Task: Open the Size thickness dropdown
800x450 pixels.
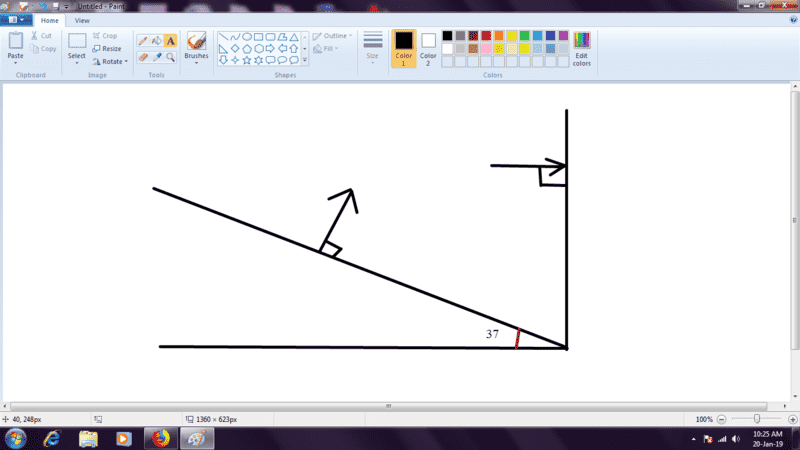Action: [x=372, y=48]
